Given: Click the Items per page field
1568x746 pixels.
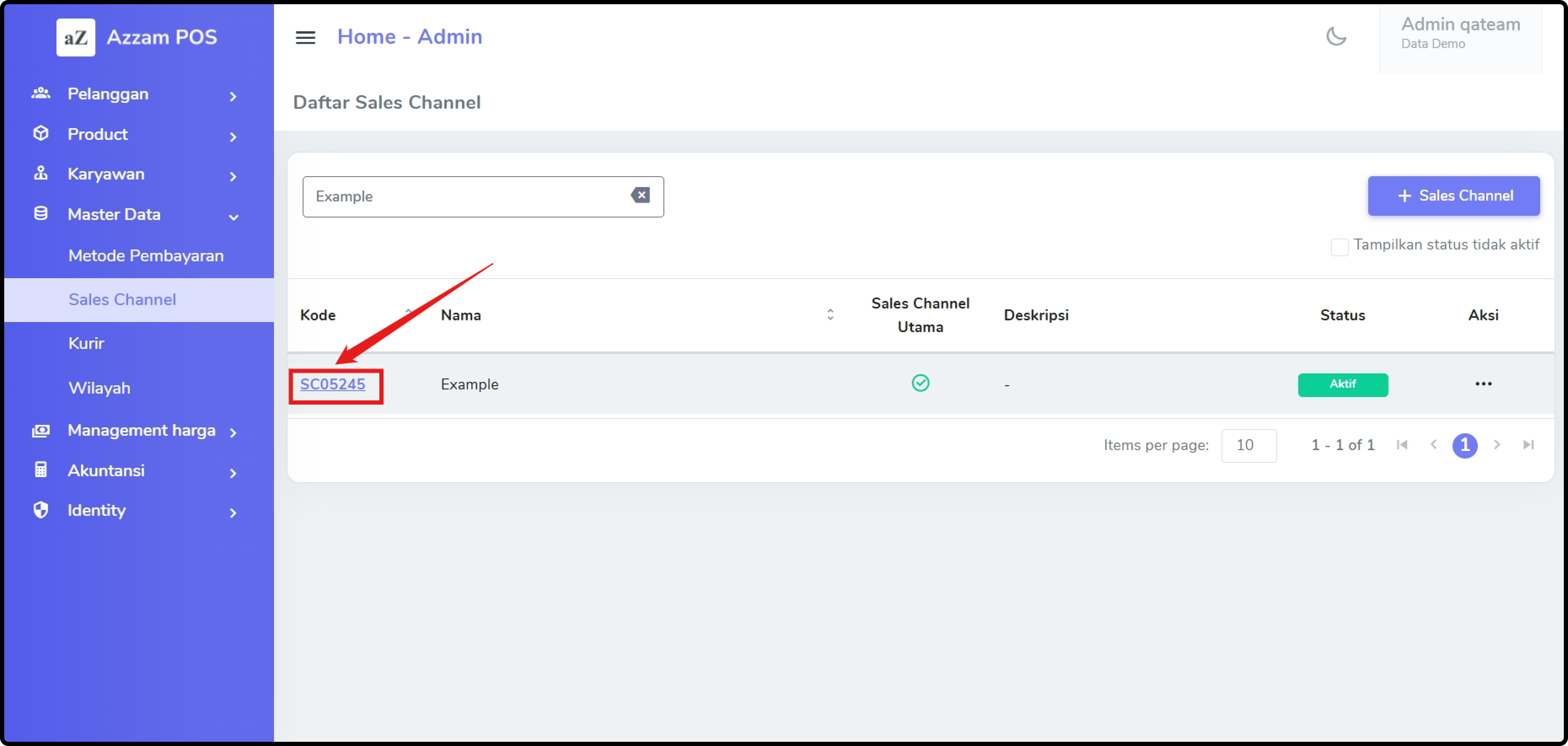Looking at the screenshot, I should click(x=1248, y=445).
